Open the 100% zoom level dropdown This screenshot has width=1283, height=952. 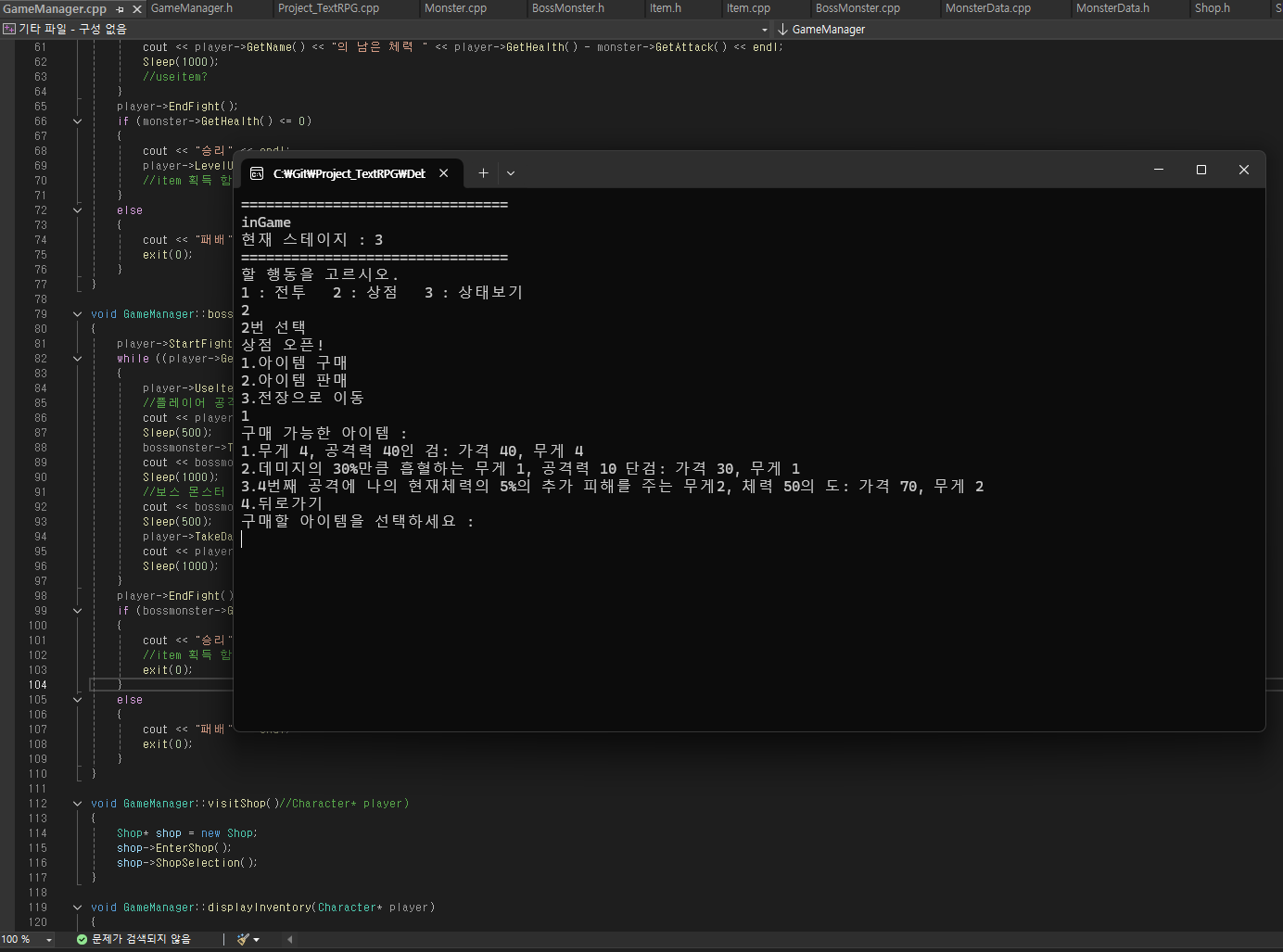click(x=28, y=939)
